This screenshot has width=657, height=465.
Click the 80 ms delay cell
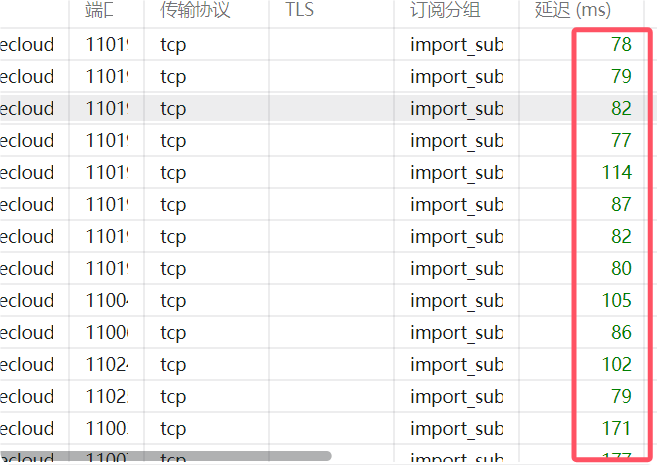621,268
